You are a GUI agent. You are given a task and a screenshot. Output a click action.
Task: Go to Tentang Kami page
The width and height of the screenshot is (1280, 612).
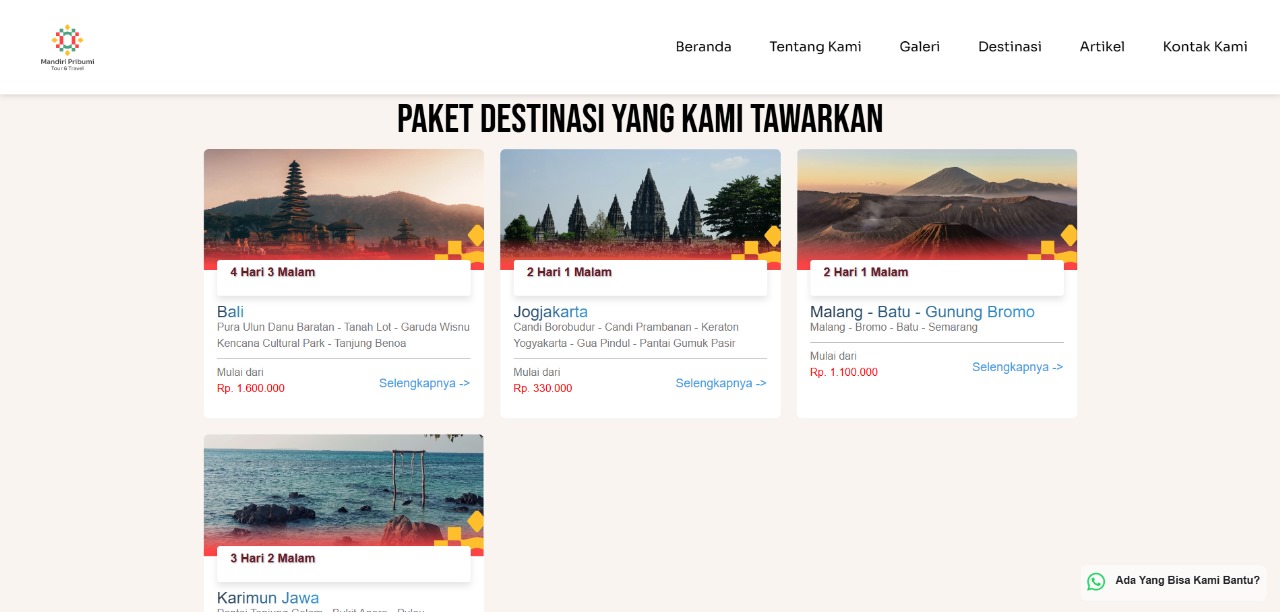[815, 47]
